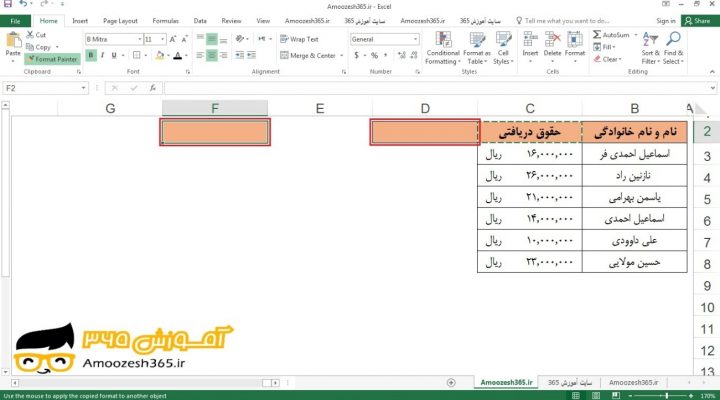Switch to the Page Layout tab
The height and width of the screenshot is (400, 720).
point(120,21)
